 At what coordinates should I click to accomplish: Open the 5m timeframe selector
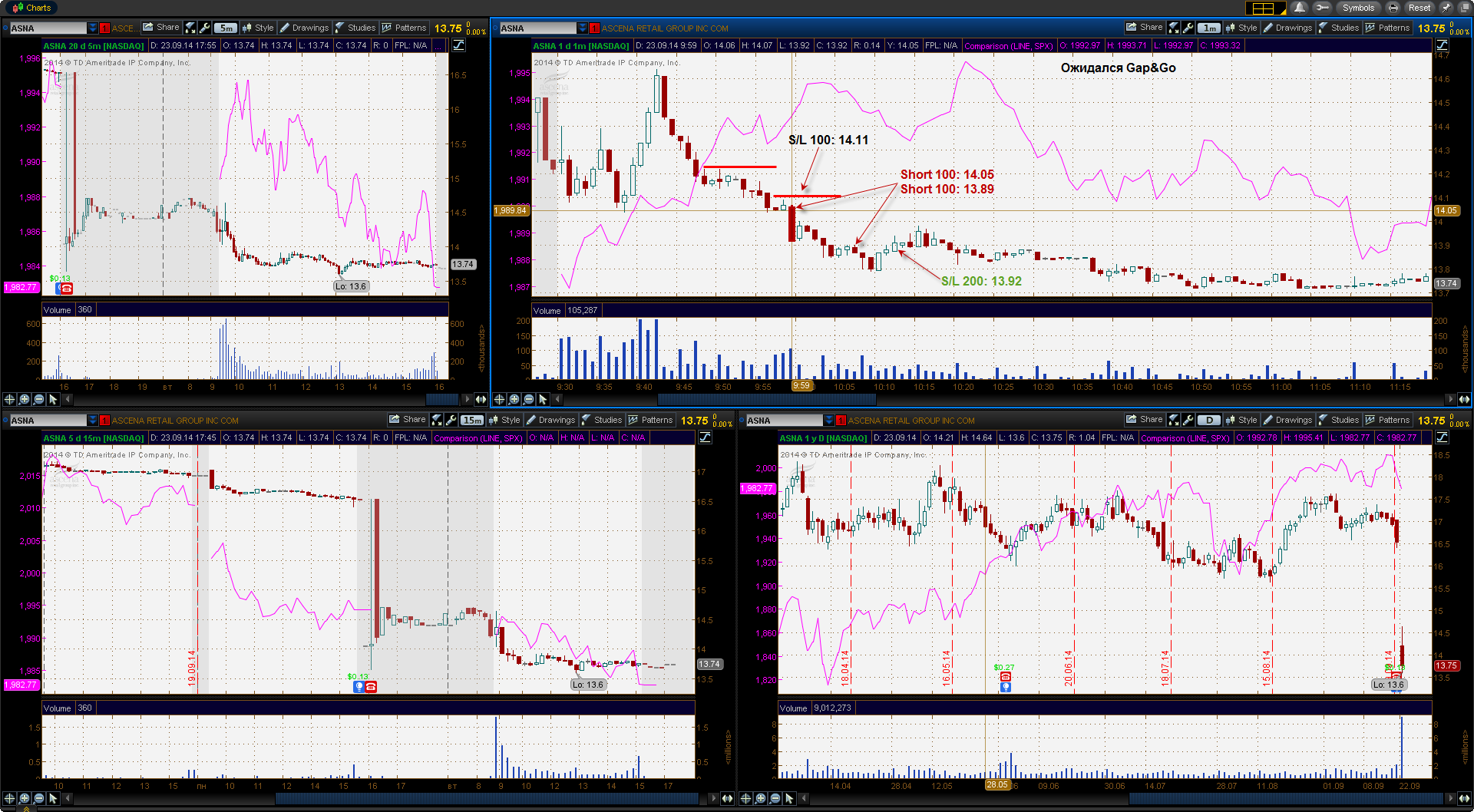click(226, 28)
